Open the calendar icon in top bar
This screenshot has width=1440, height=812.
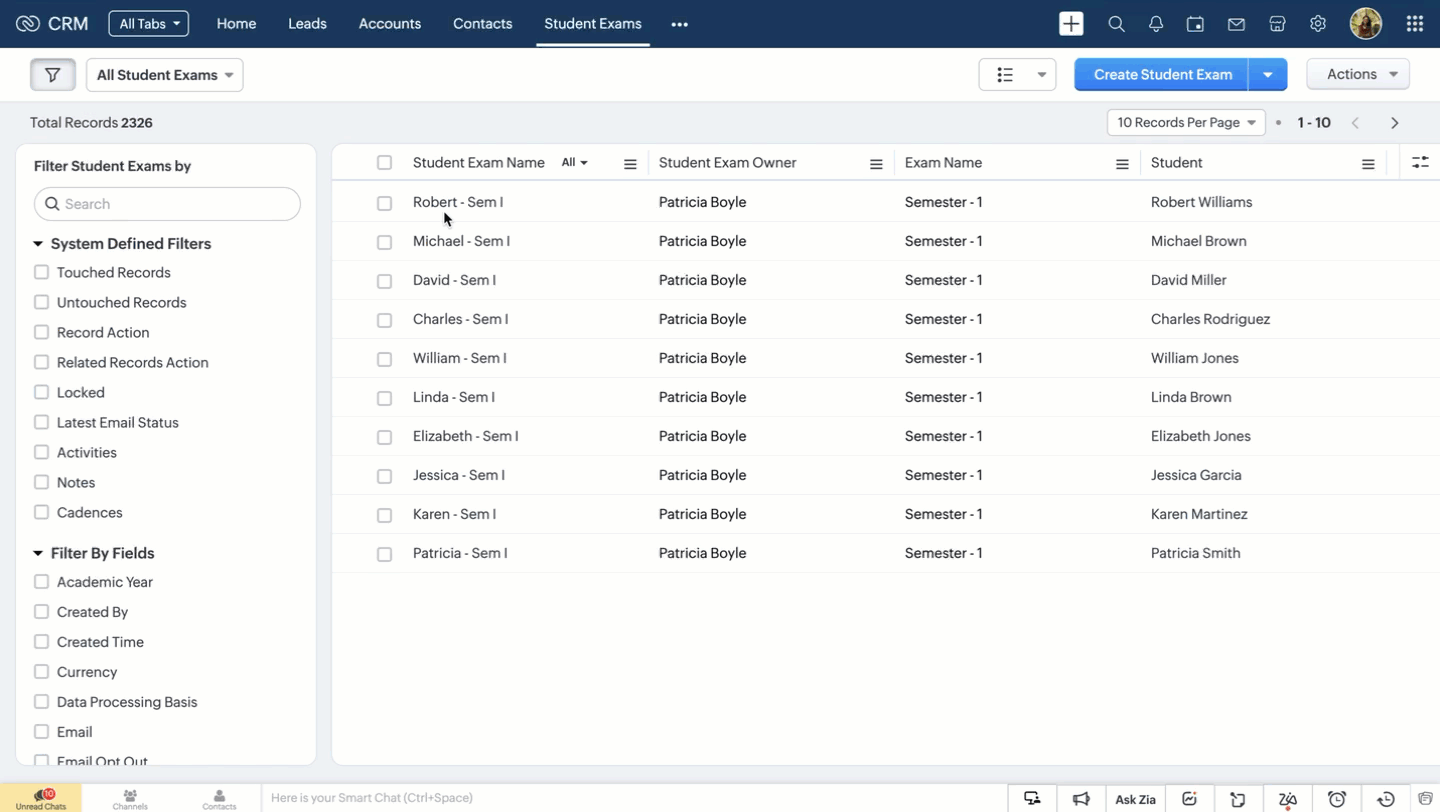click(1195, 24)
